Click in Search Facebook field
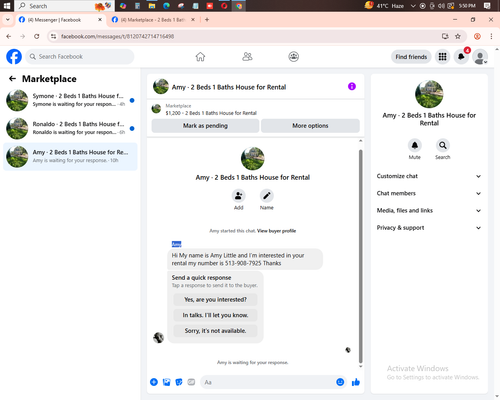500x400 pixels. 80,57
